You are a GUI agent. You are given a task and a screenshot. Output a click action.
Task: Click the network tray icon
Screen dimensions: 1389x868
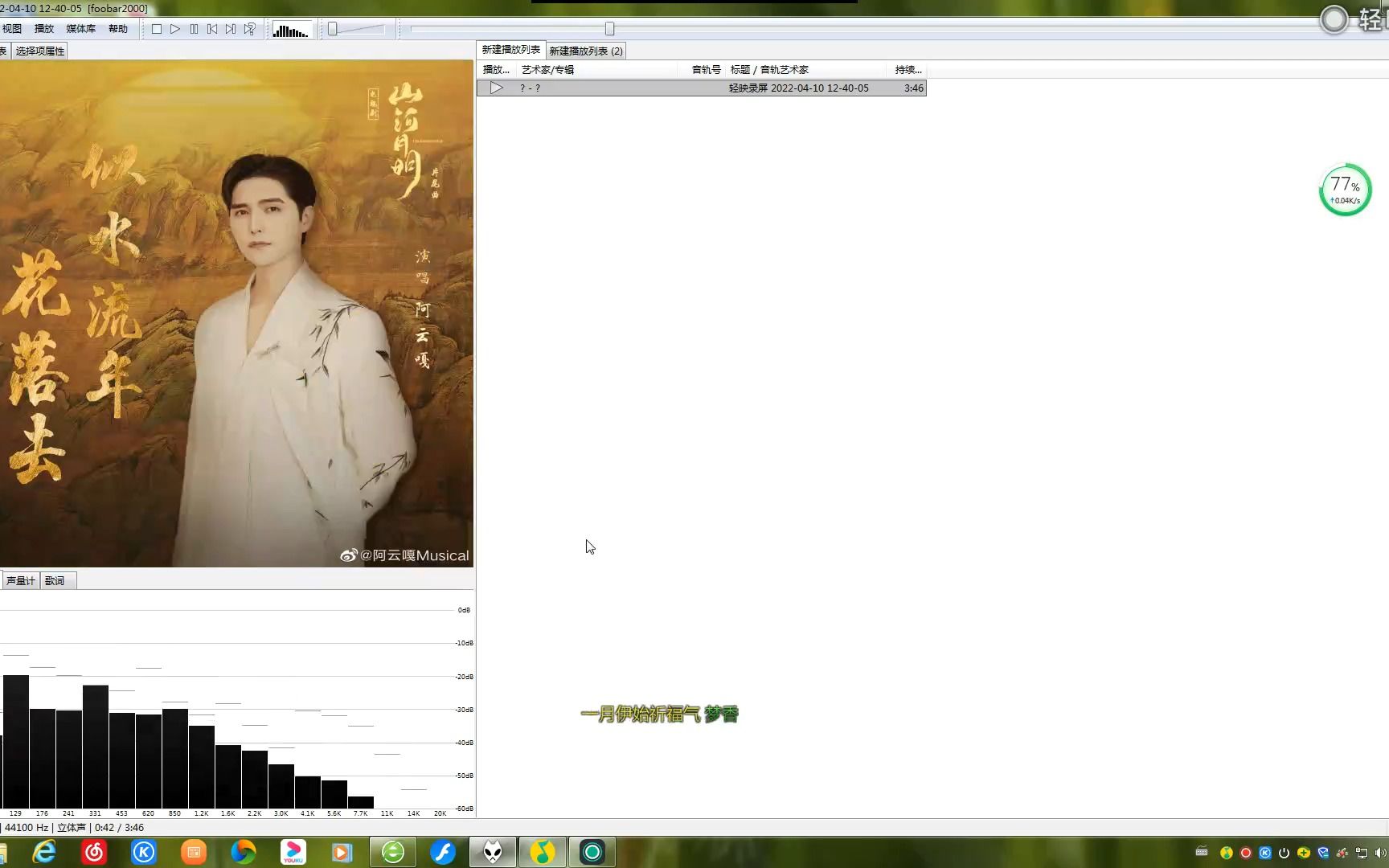1362,853
